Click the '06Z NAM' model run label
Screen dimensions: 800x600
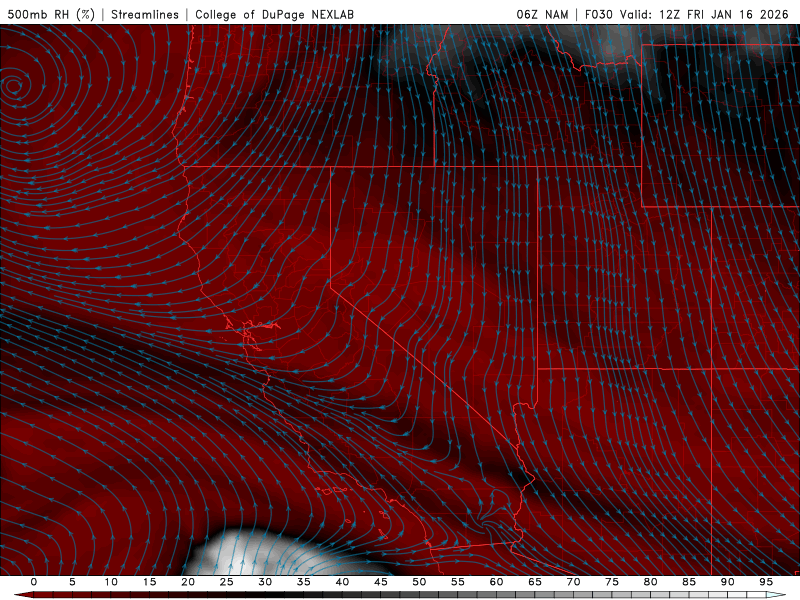542,14
